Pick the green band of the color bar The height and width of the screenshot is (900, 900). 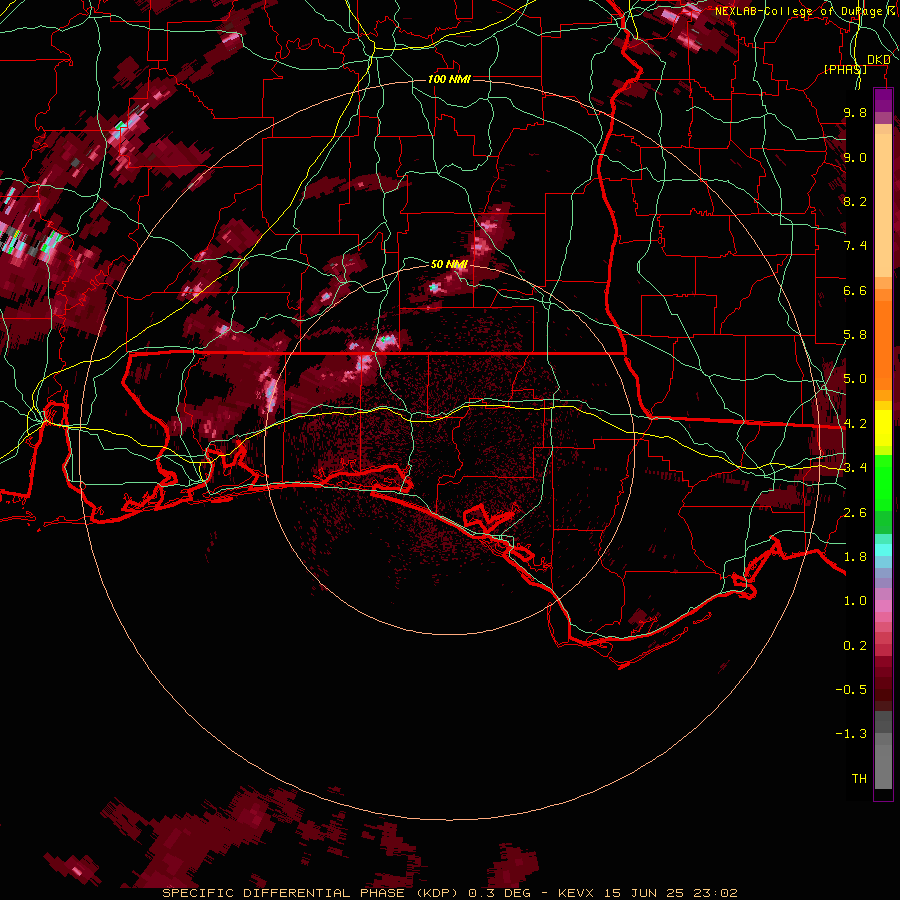pyautogui.click(x=883, y=482)
